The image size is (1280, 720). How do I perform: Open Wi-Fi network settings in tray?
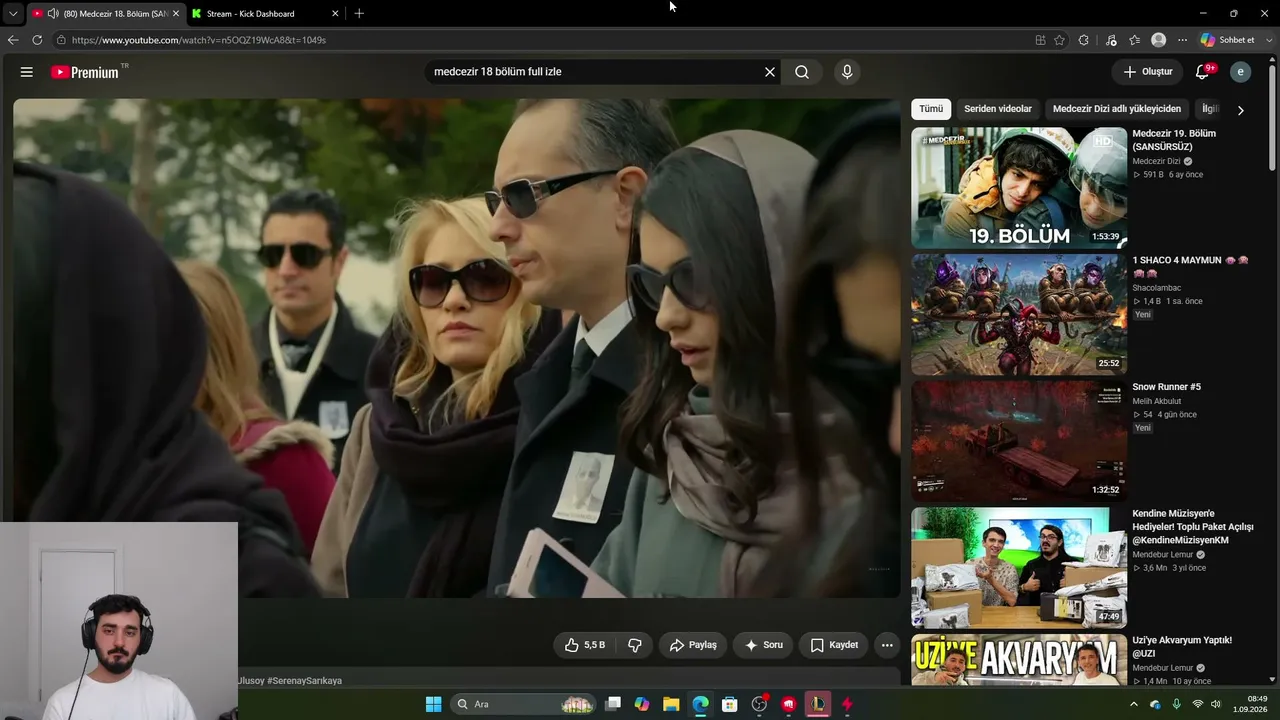coord(1197,704)
